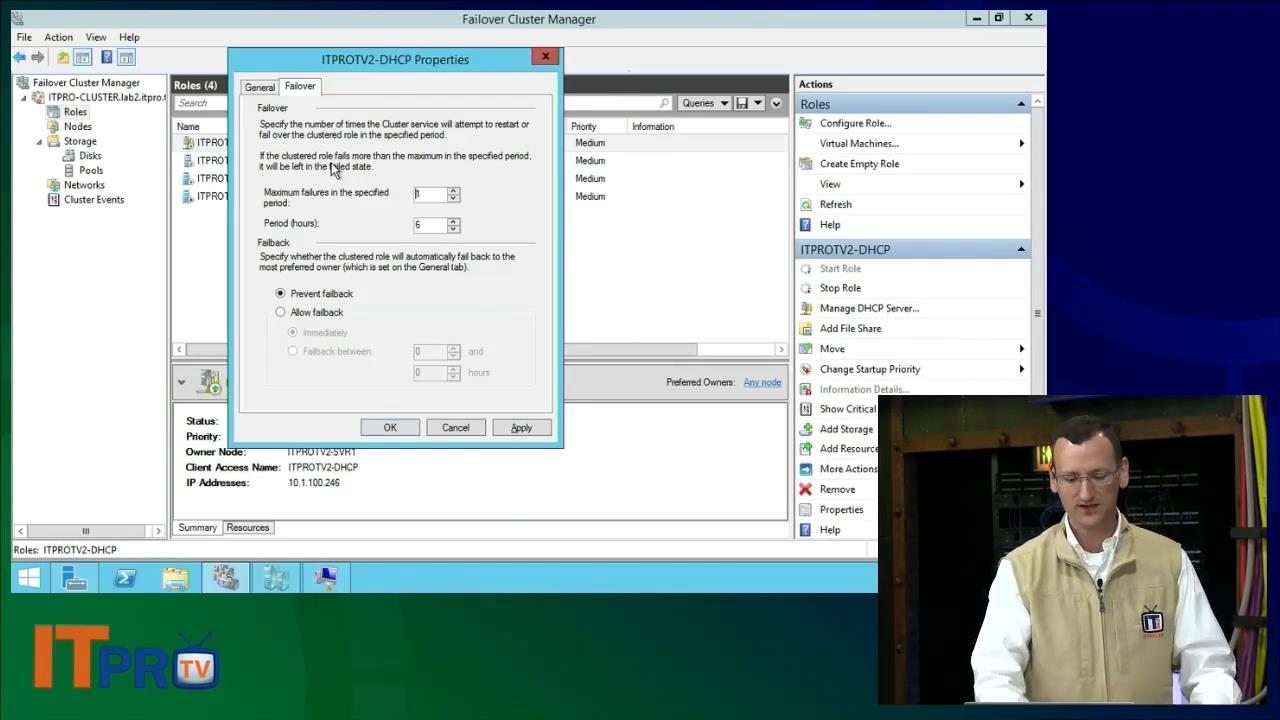The image size is (1280, 720).
Task: Click Manage DHCP Server action
Action: coord(869,308)
